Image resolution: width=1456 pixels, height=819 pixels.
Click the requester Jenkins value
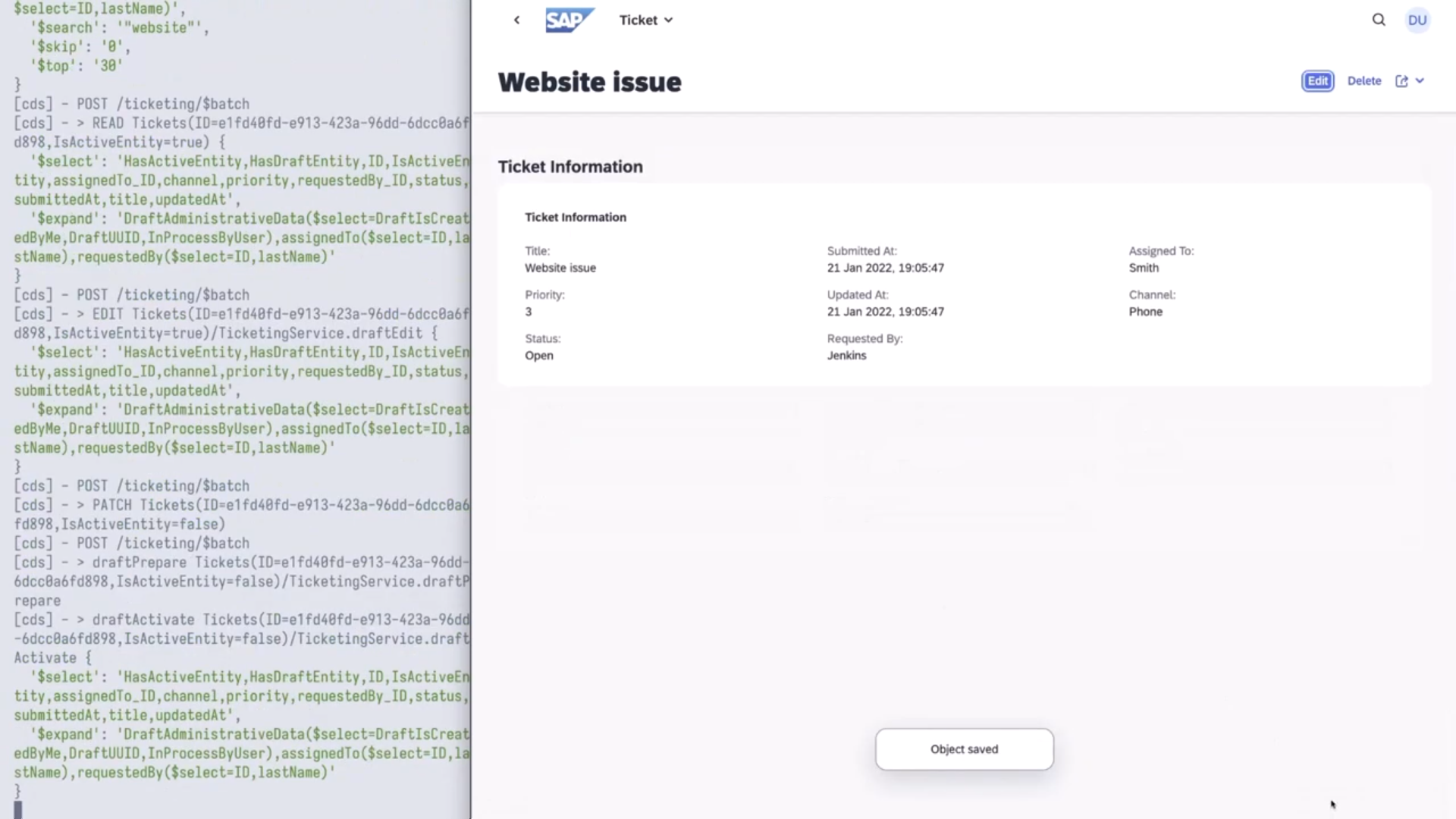[846, 356]
